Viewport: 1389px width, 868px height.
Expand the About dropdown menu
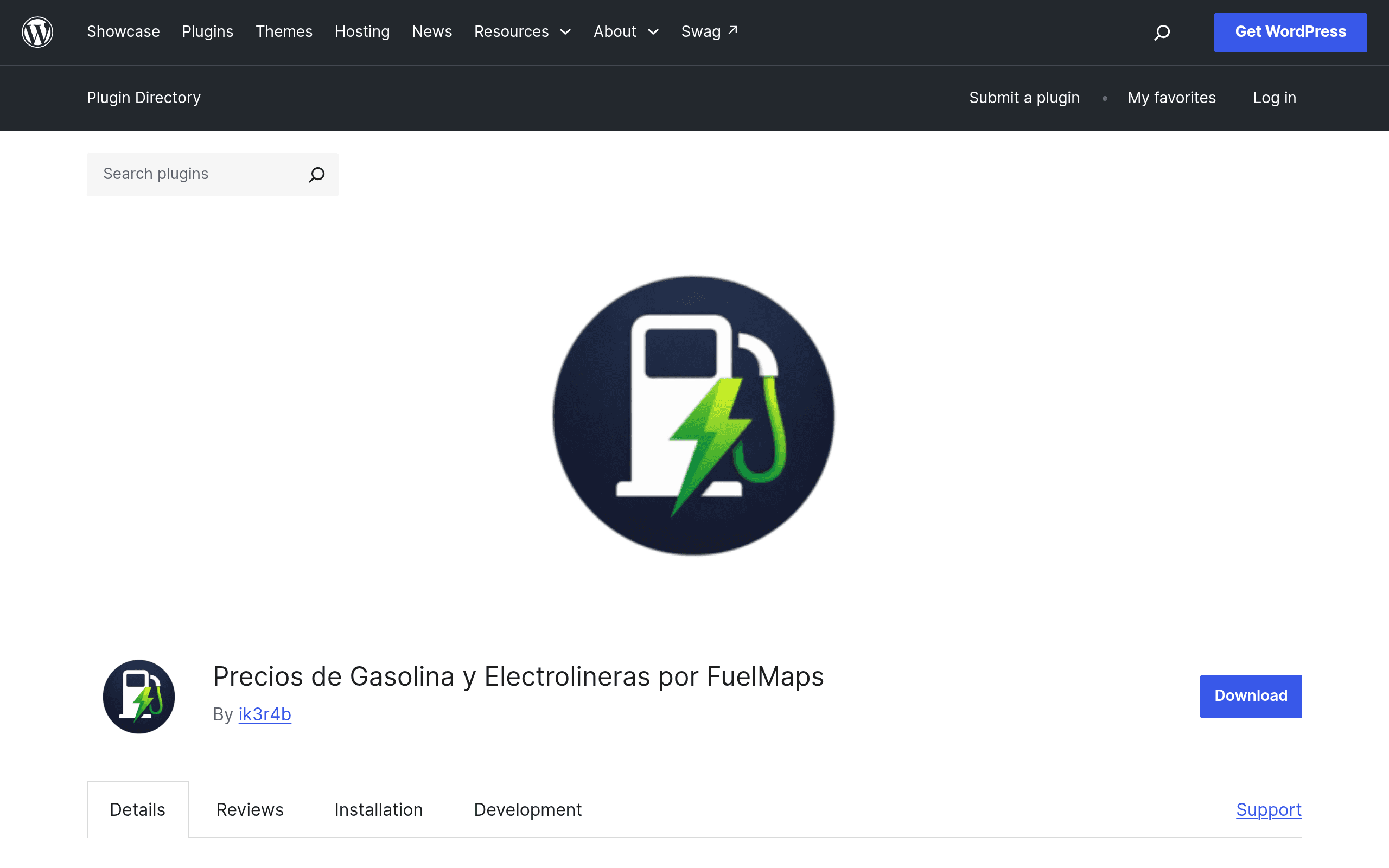coord(626,32)
